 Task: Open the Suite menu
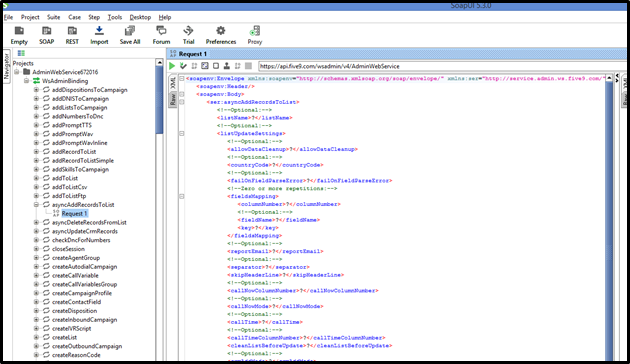point(53,17)
